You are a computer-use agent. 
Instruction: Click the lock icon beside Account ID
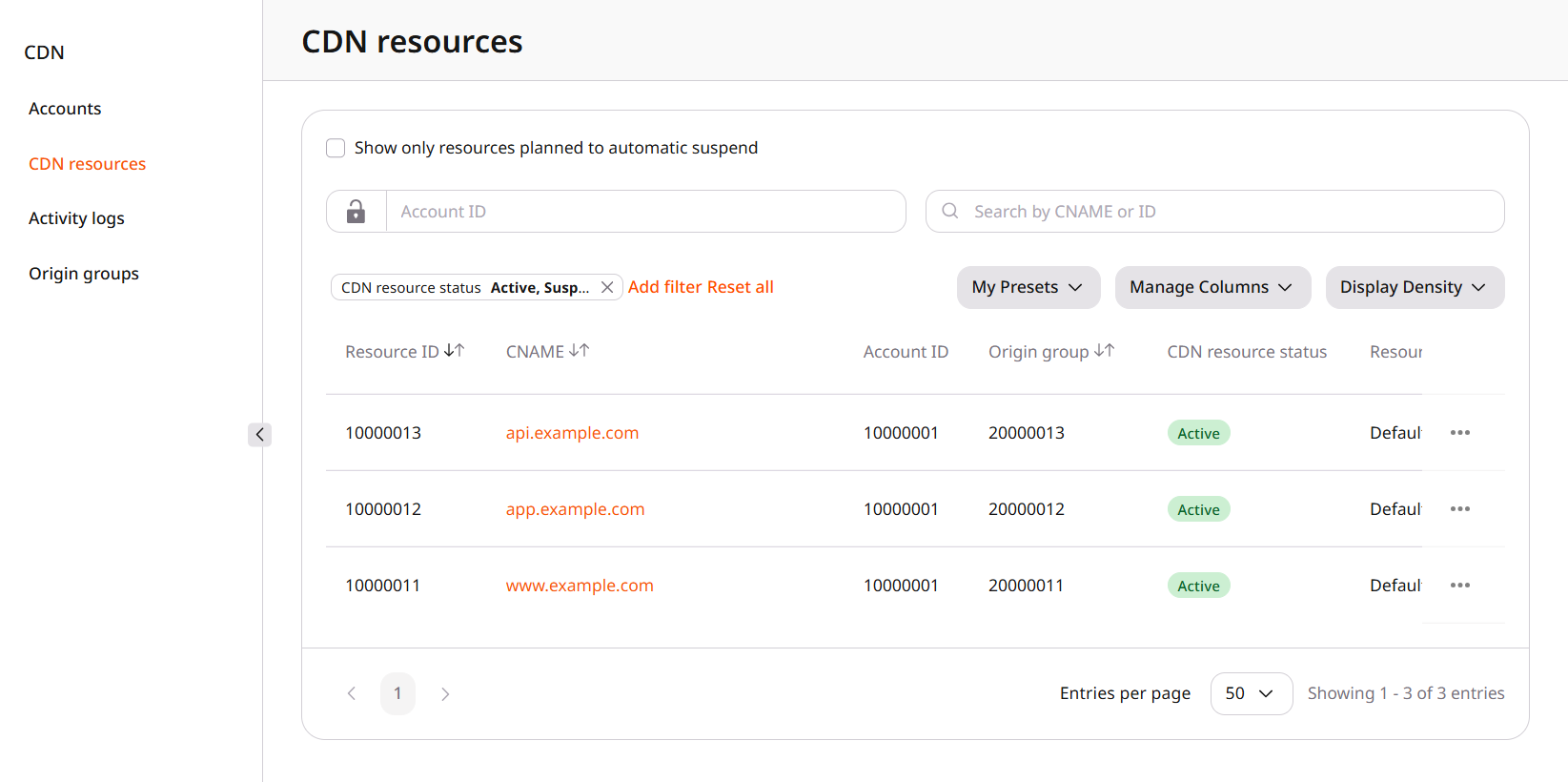[x=356, y=212]
